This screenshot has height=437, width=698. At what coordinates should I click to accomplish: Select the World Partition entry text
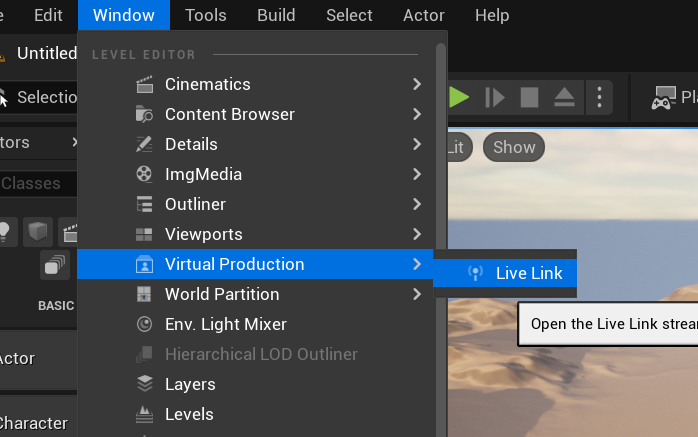(x=222, y=294)
